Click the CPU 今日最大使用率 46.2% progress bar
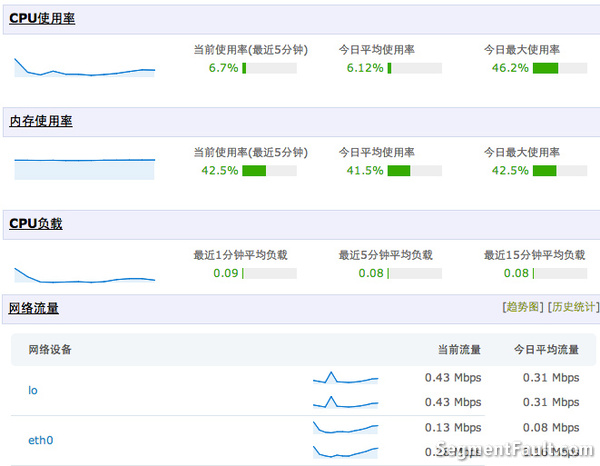Viewport: 600px width, 466px height. coord(558,68)
